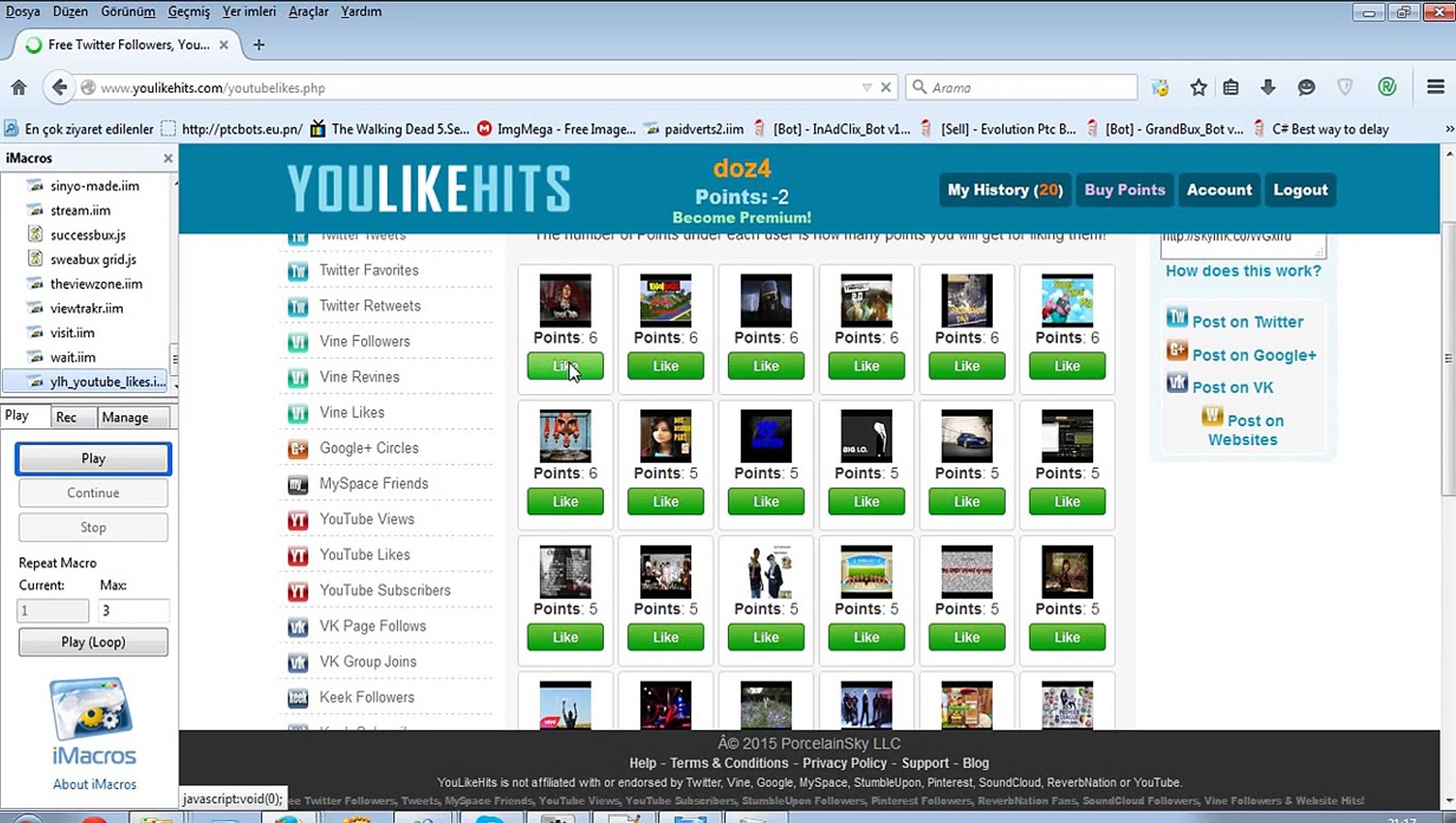Show more bookmarks via the overflow chevron
Screen dimensions: 1456x823
click(1449, 130)
